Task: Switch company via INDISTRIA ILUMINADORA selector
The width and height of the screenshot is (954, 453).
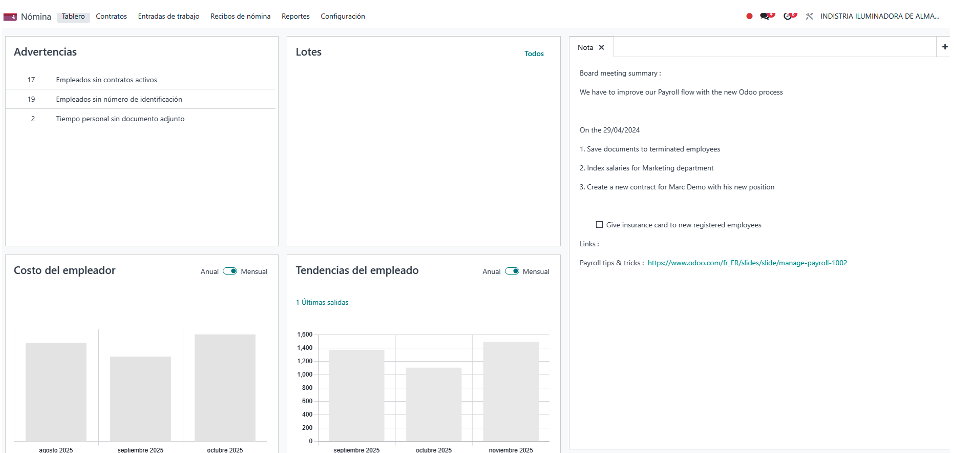Action: point(884,17)
